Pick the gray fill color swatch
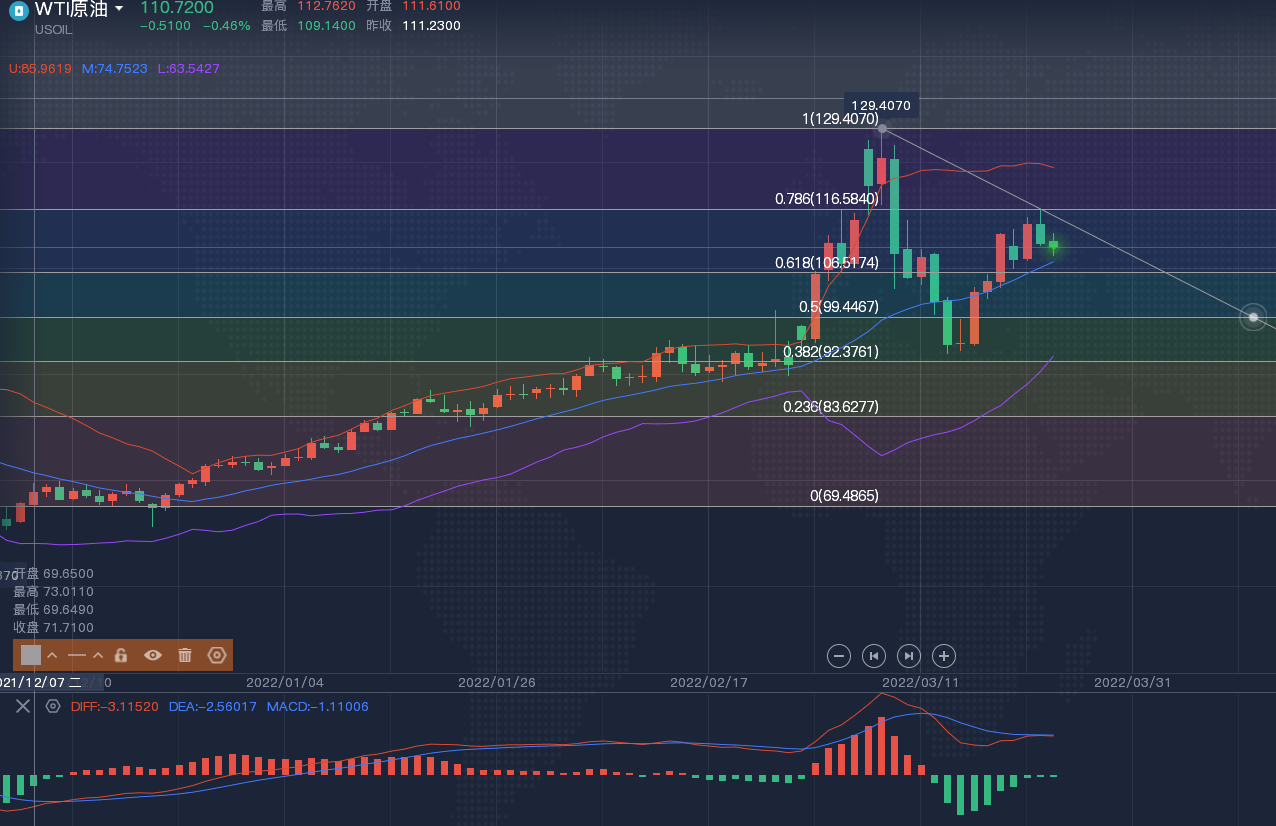 point(31,655)
